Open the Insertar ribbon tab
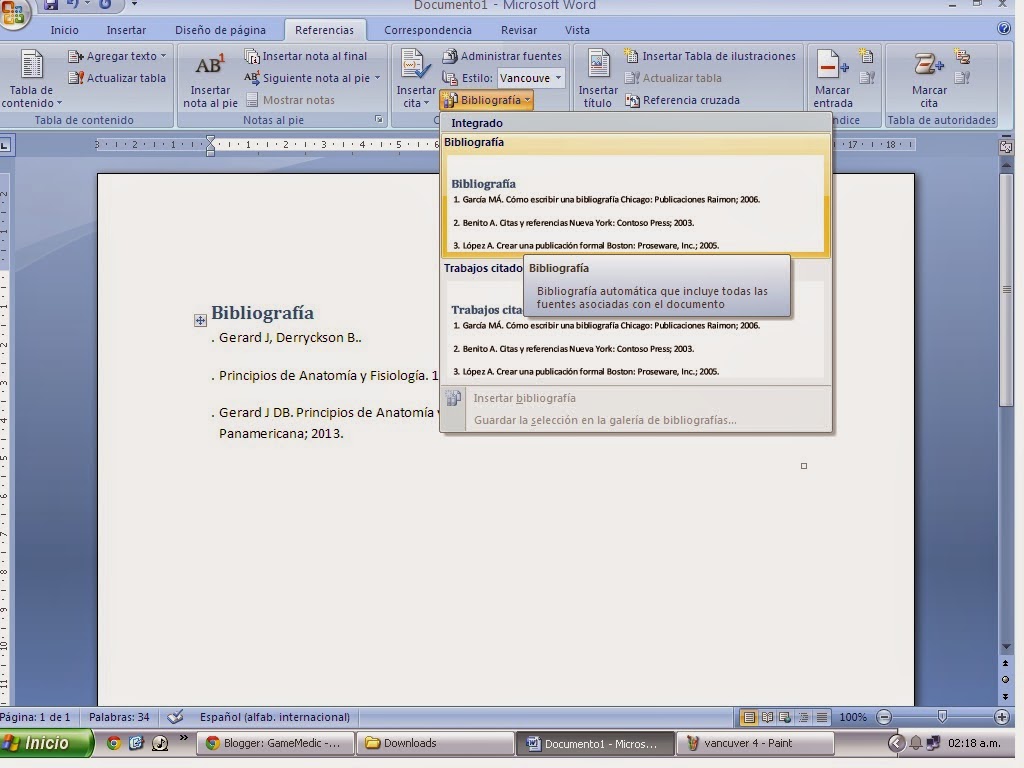 (126, 30)
